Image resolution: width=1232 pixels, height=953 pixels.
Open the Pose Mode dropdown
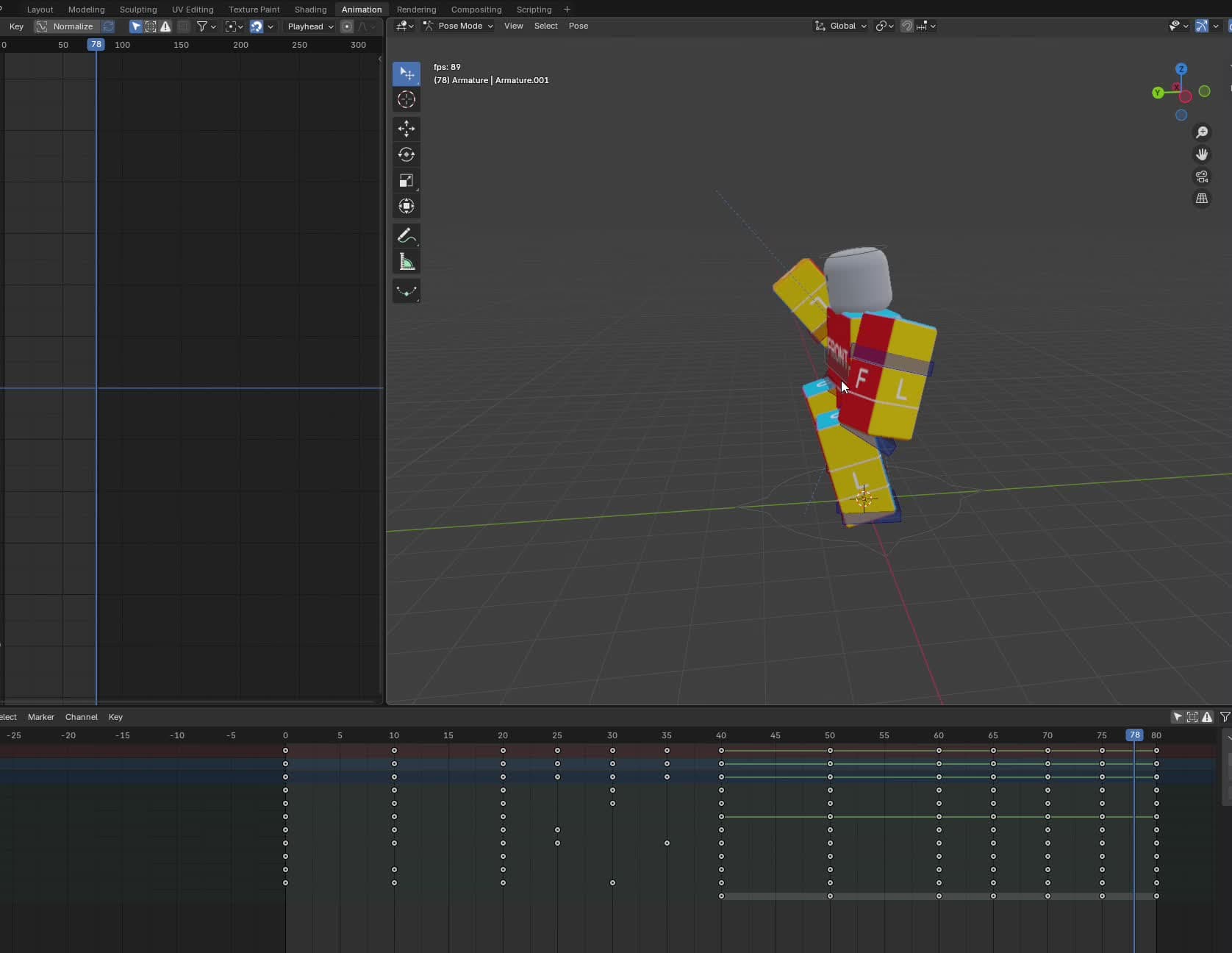click(459, 26)
